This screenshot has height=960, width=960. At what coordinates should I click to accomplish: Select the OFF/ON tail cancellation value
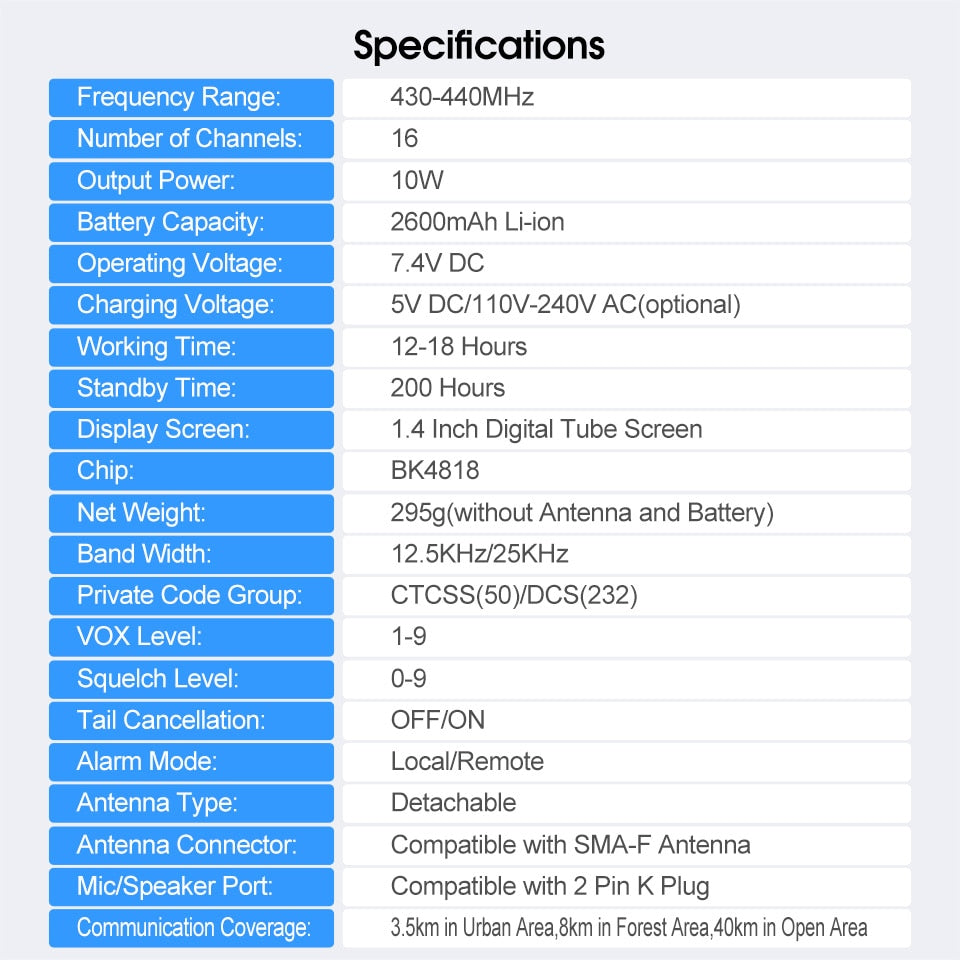coord(438,720)
